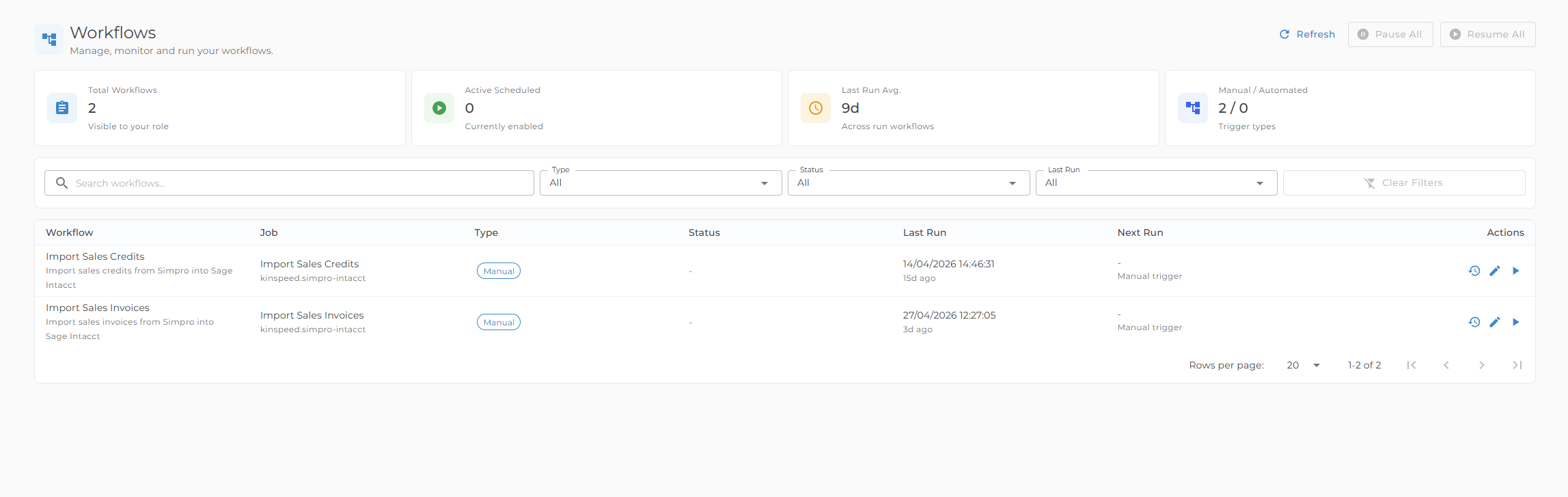Click the Resume All button
This screenshot has width=1568, height=497.
[1487, 34]
